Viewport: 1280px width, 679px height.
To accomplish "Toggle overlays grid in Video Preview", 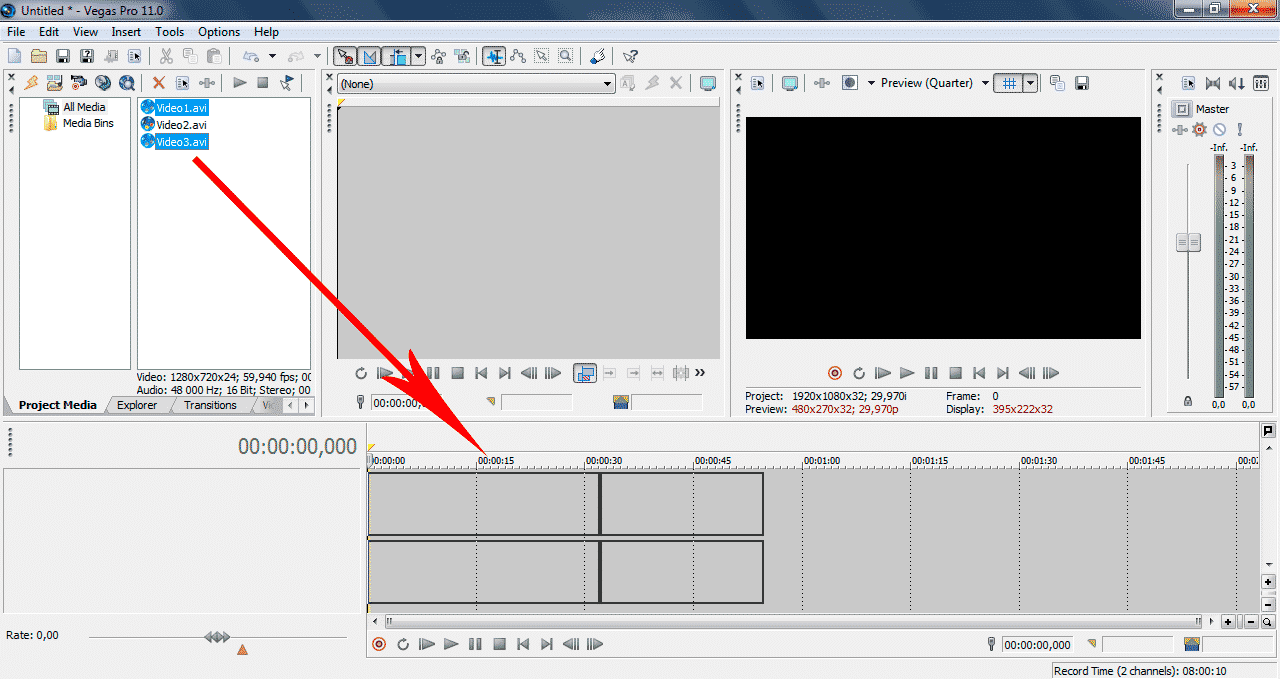I will coord(1009,83).
